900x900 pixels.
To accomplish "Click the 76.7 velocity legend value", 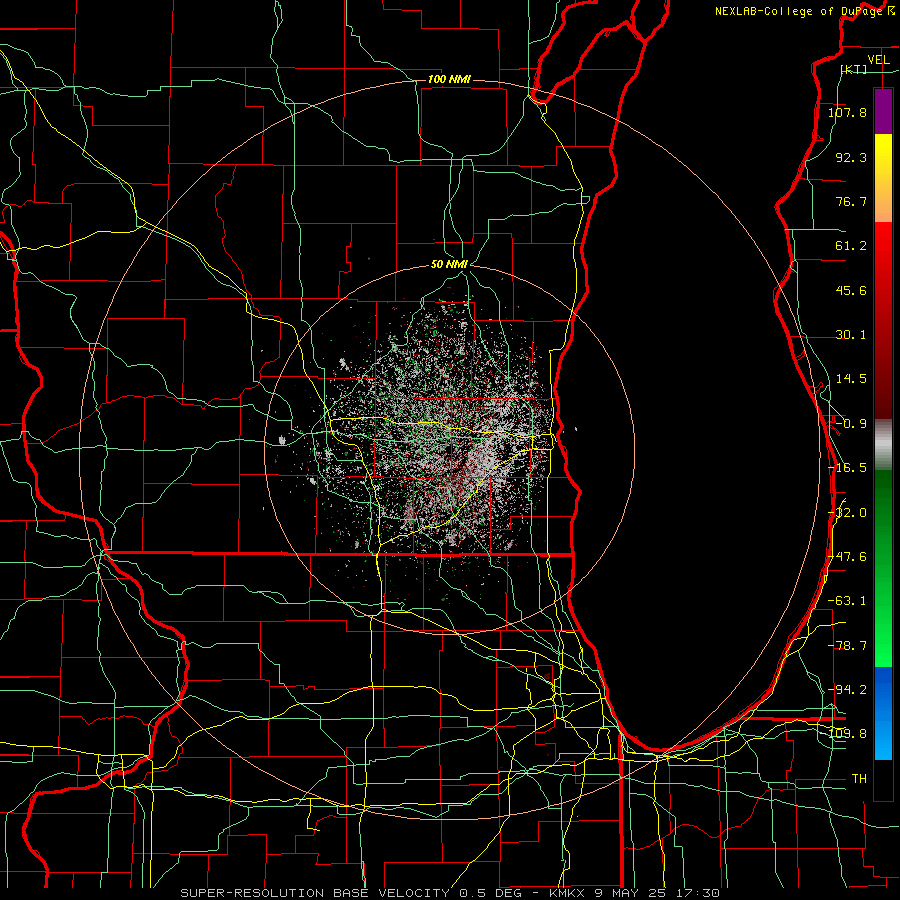I will 851,201.
